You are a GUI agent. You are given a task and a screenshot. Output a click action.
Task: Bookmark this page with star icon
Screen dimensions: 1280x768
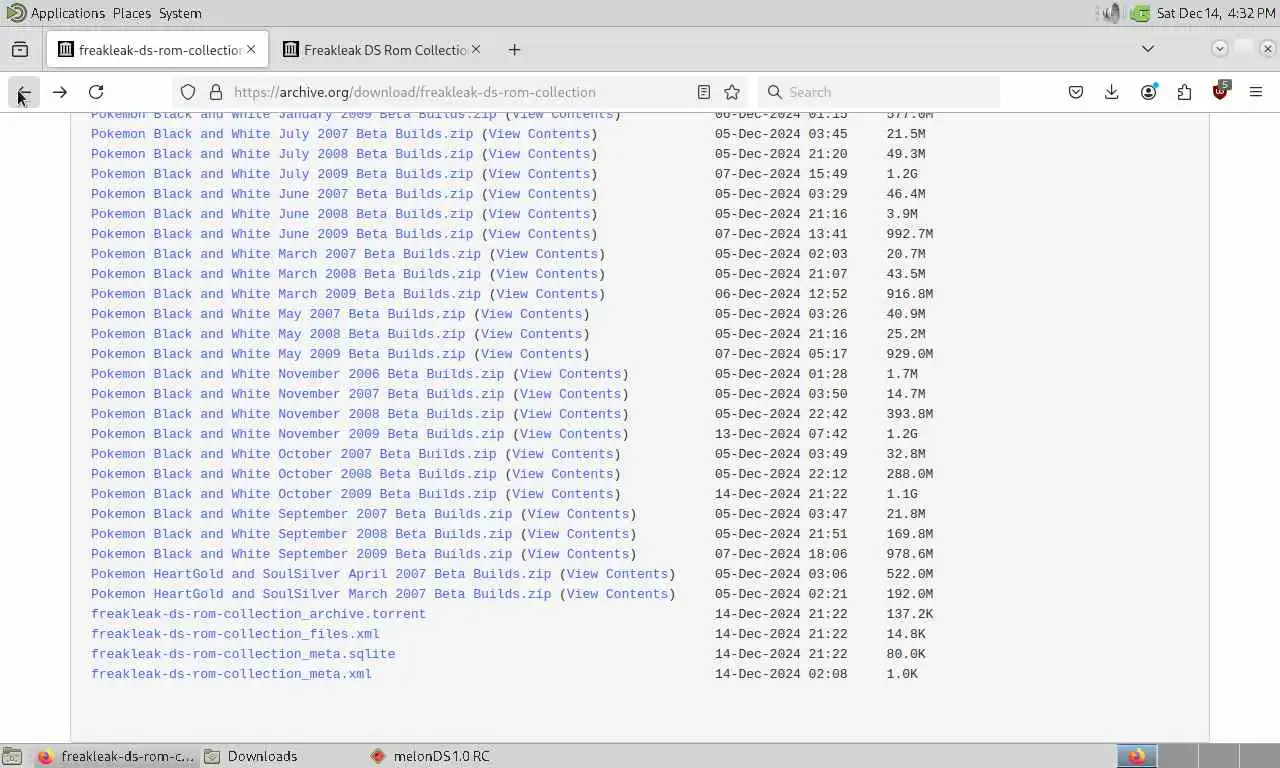click(732, 92)
